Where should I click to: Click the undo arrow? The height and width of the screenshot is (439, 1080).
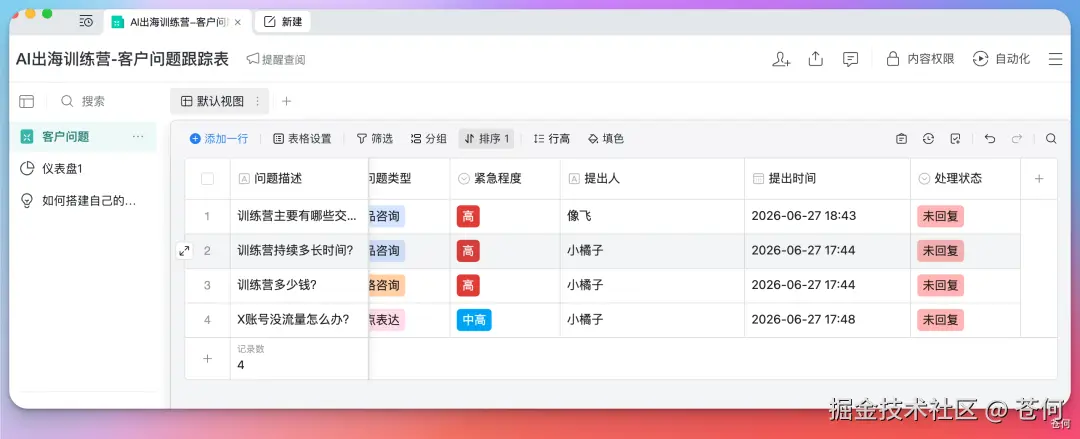click(x=990, y=139)
